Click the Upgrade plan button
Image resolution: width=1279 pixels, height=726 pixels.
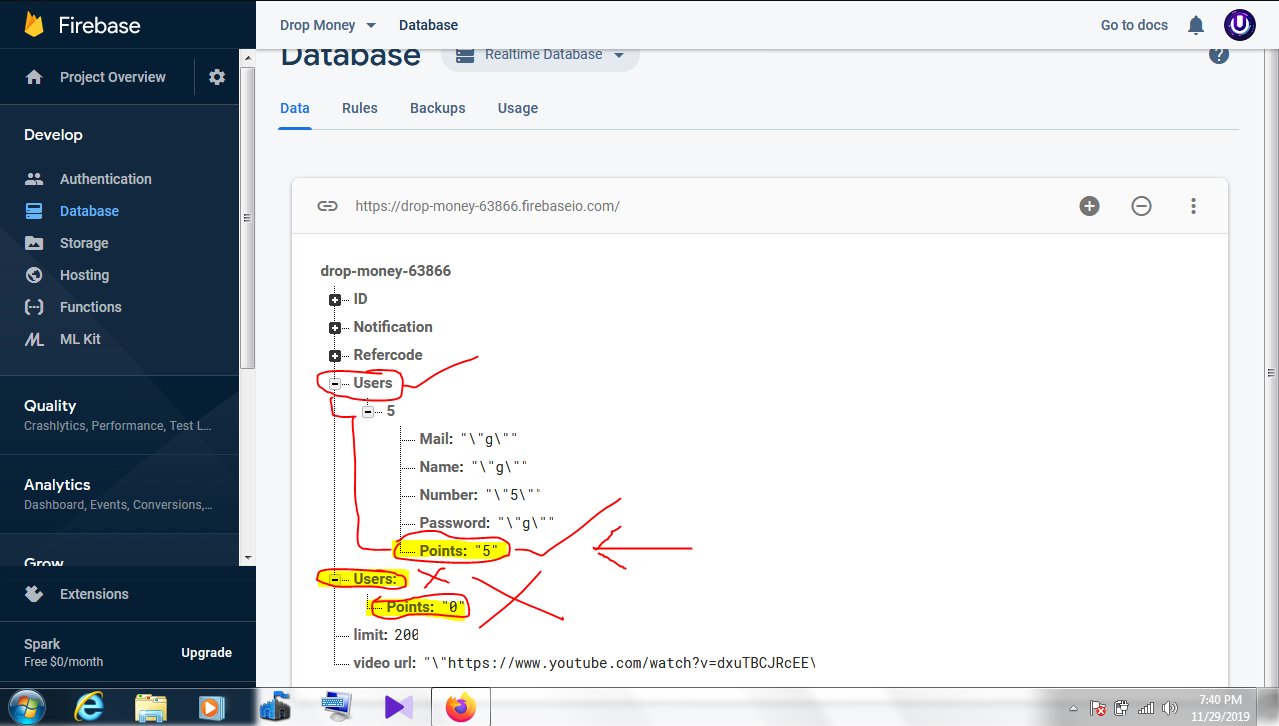click(x=206, y=653)
